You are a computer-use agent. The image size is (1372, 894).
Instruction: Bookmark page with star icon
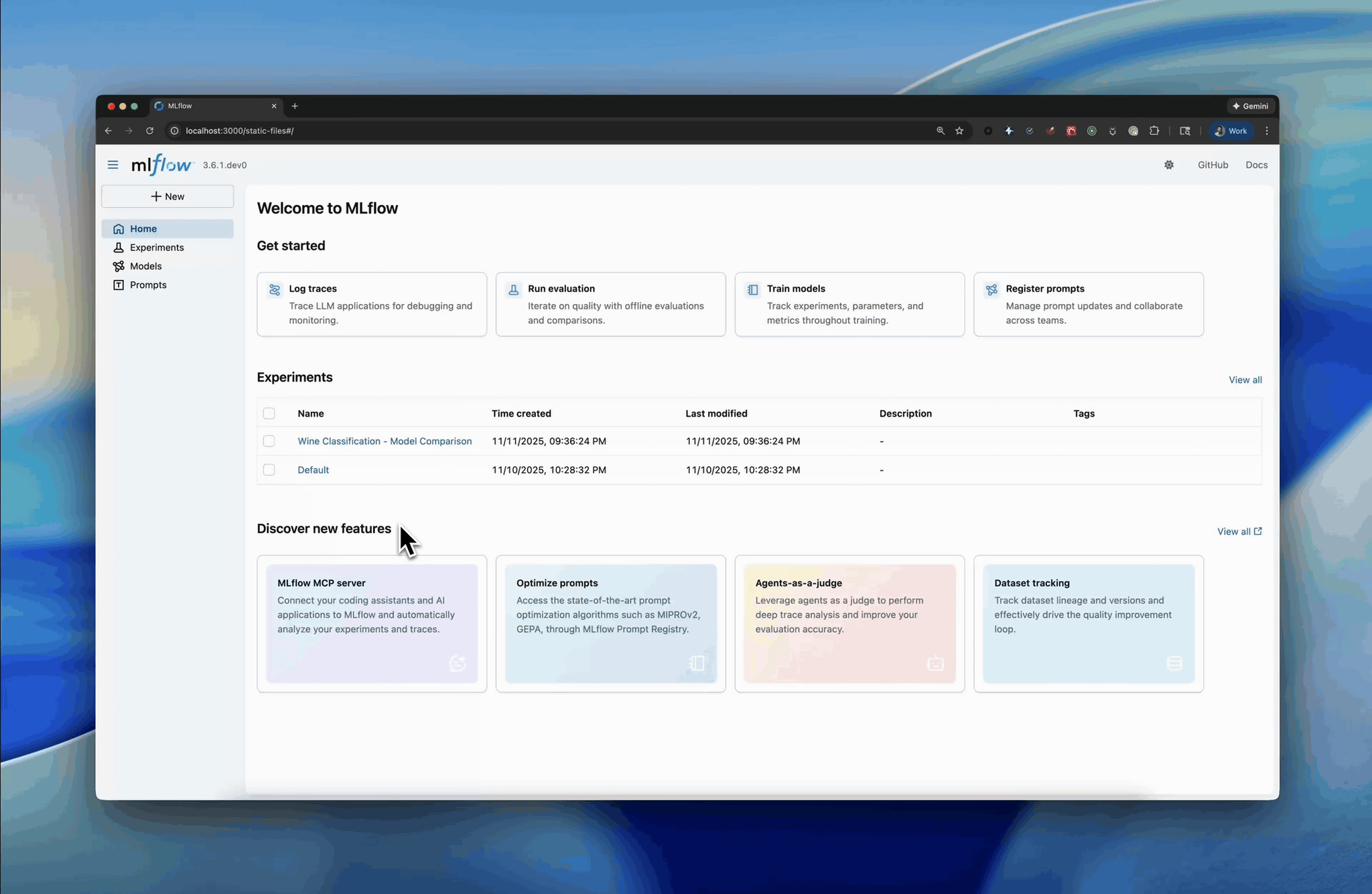(959, 131)
